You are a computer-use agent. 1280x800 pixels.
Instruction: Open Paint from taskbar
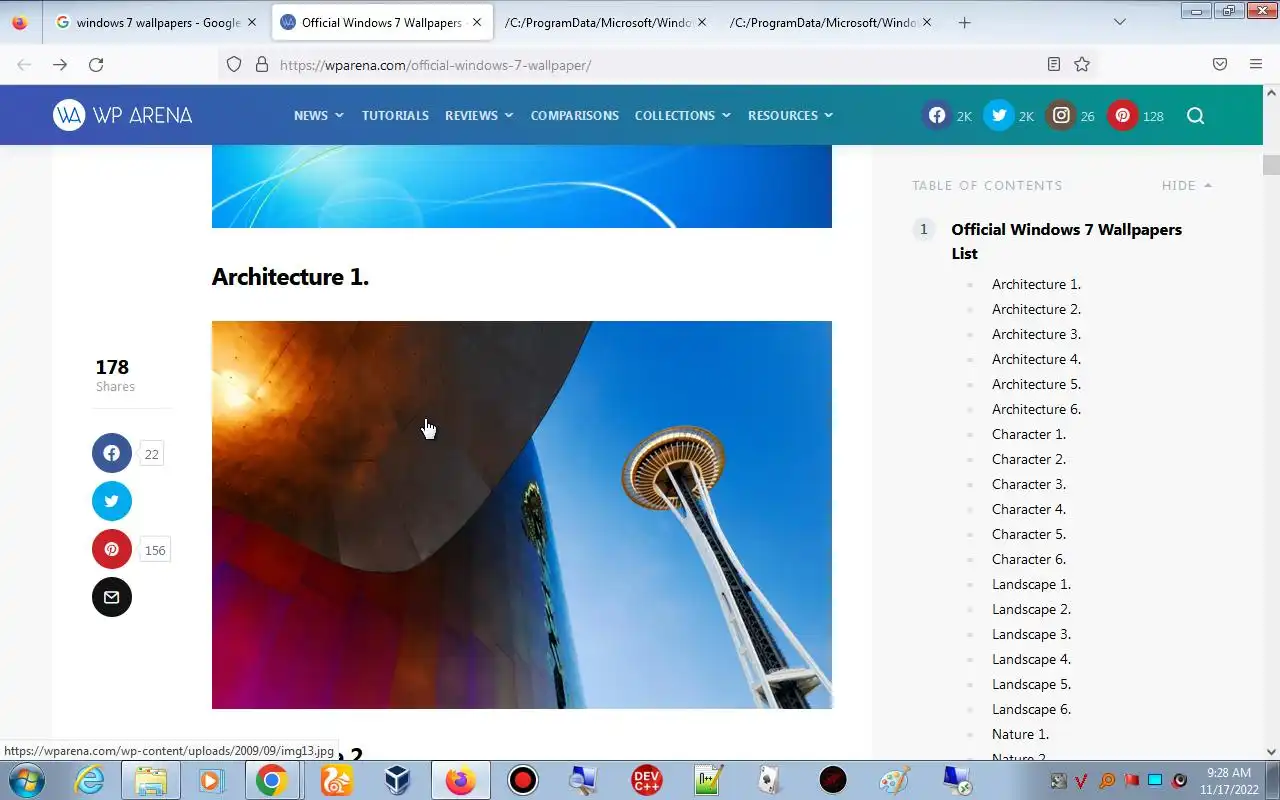pos(894,779)
